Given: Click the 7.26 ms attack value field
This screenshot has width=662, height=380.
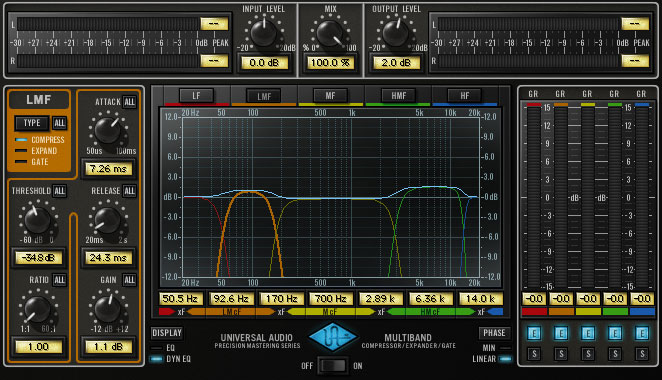Looking at the screenshot, I should click(x=109, y=169).
